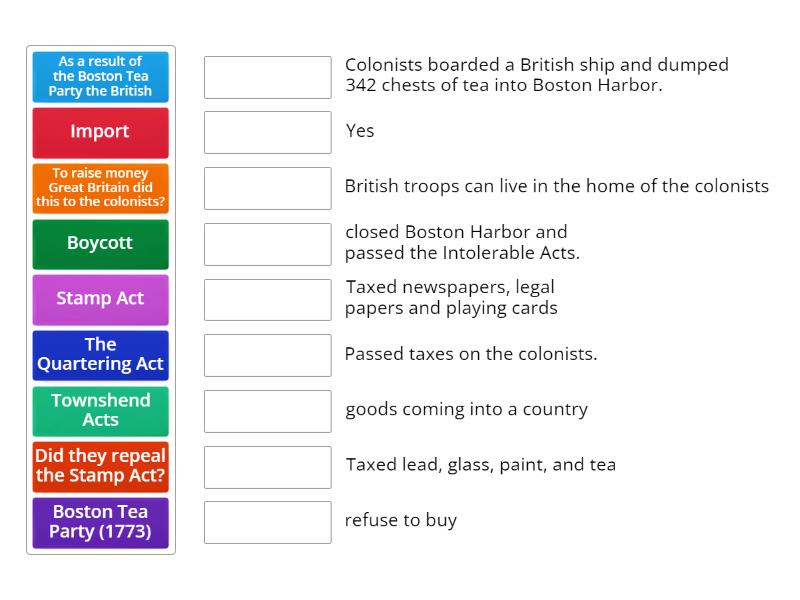The width and height of the screenshot is (800, 600).
Task: Click the answer box beside 'Yes'
Action: [267, 132]
